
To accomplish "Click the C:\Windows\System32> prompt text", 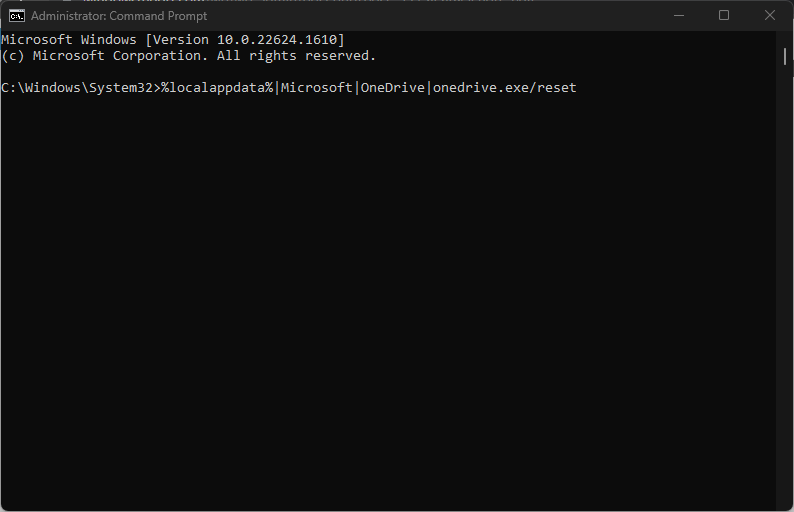I will tap(81, 88).
